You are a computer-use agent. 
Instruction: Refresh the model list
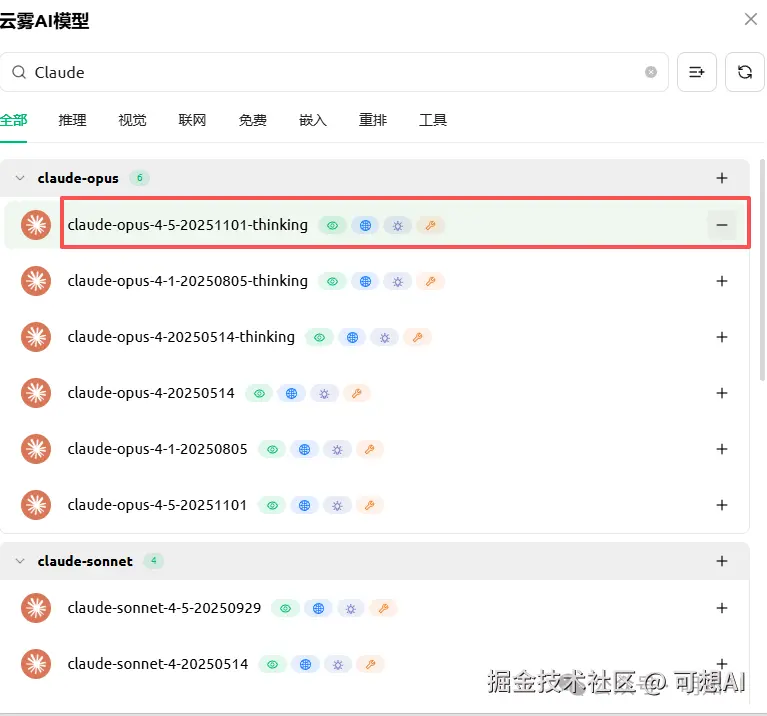point(744,72)
